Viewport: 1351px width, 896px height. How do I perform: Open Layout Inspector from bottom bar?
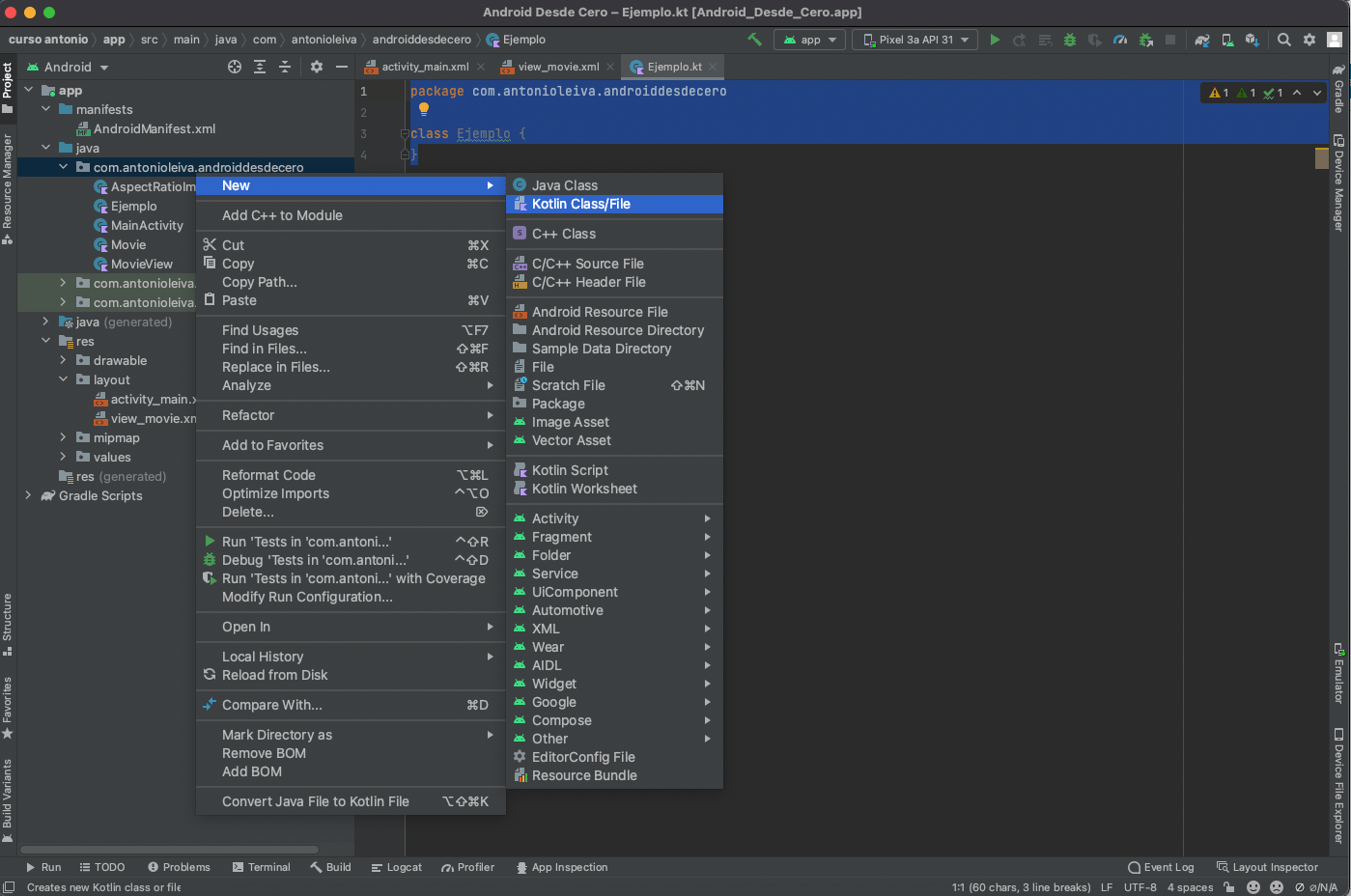(1267, 867)
